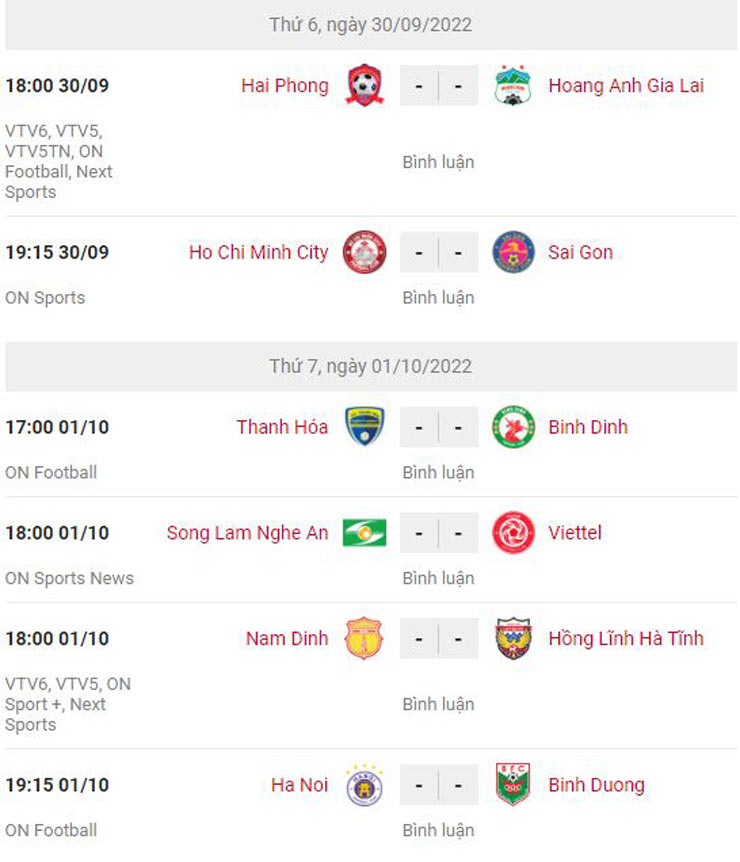Click the Hoang Anh Gia Lai crest
The image size is (740, 862).
(513, 86)
